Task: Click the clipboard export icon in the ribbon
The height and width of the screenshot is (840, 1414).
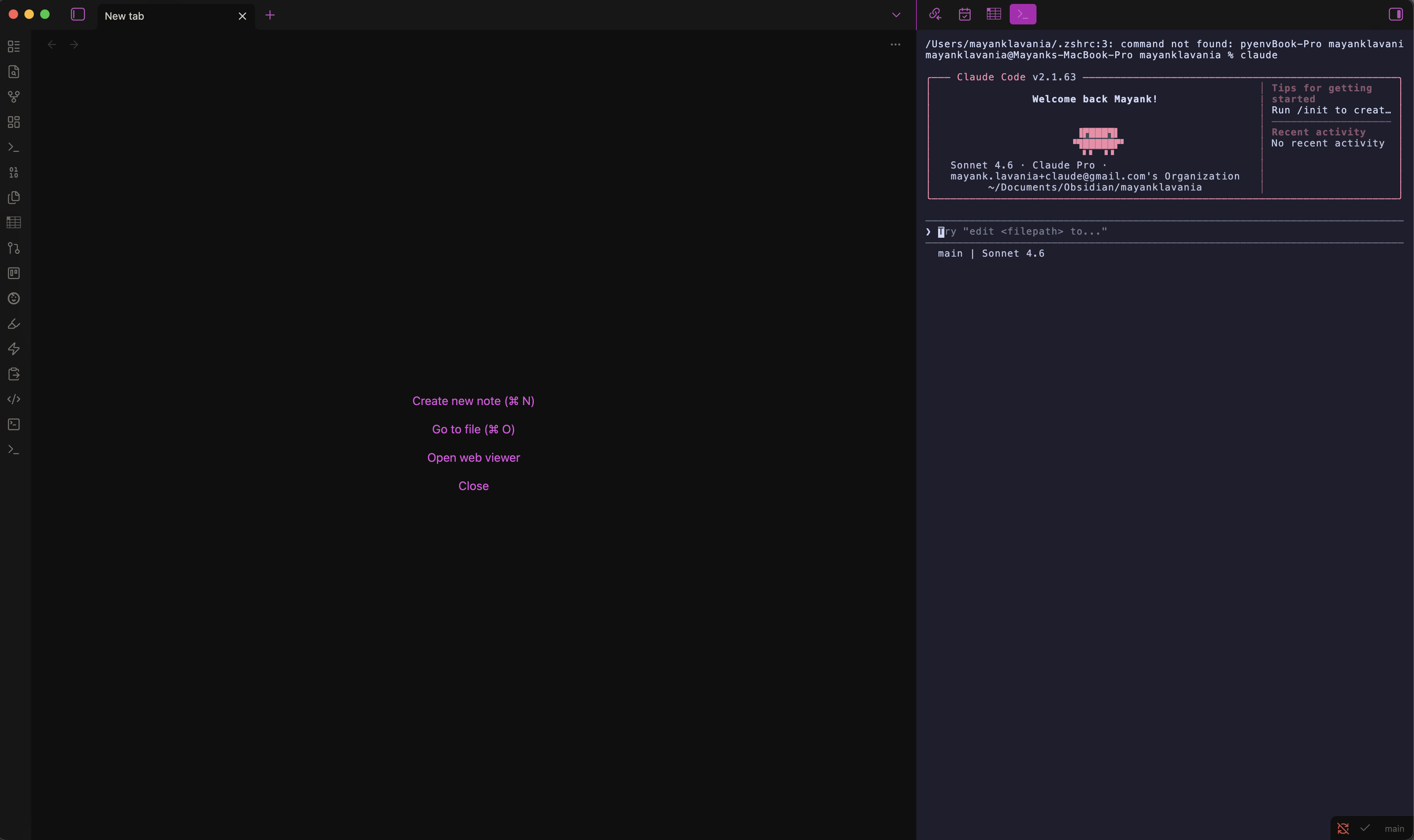Action: click(14, 374)
